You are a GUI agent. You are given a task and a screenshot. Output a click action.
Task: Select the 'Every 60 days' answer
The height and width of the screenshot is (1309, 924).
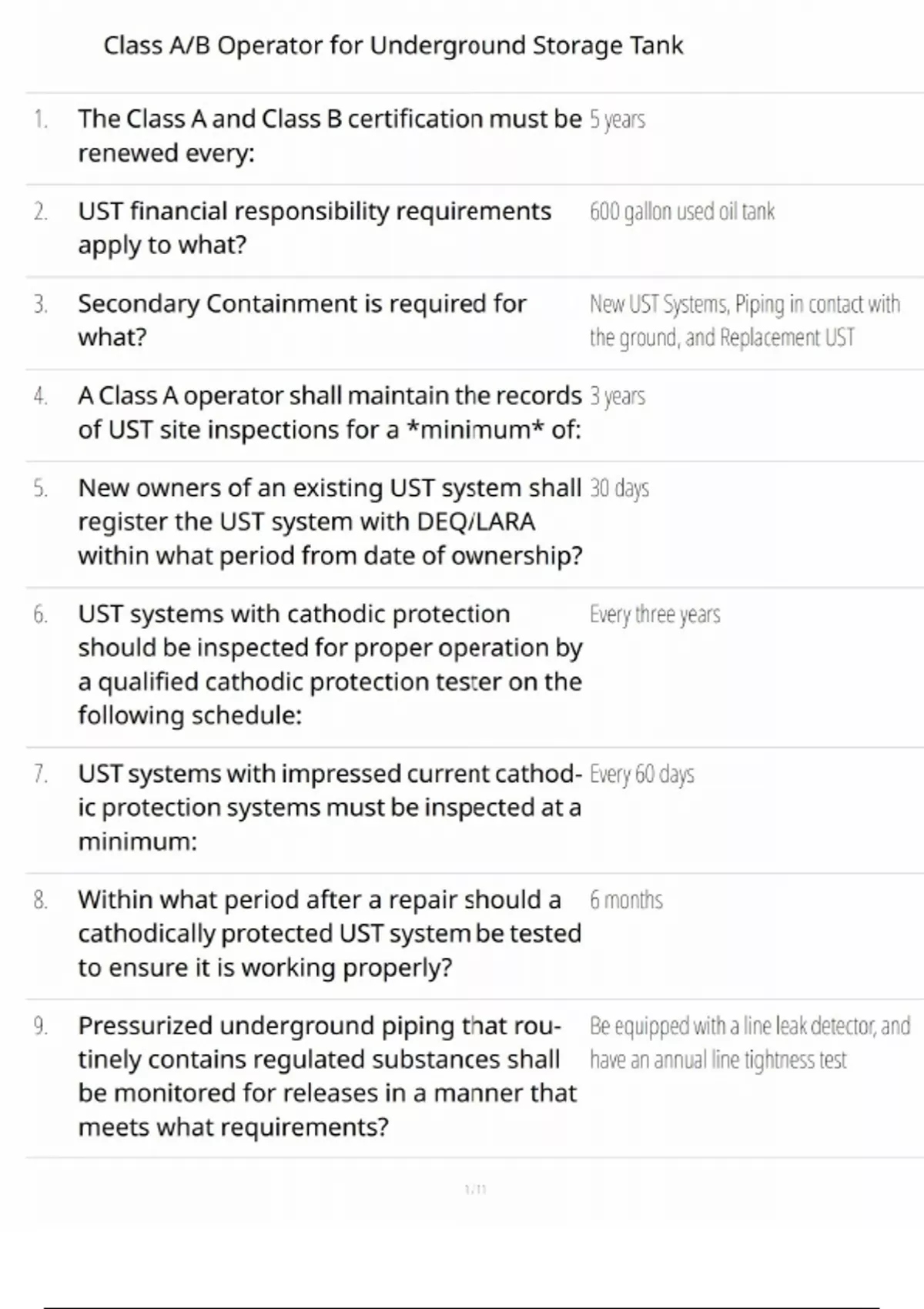pyautogui.click(x=641, y=775)
